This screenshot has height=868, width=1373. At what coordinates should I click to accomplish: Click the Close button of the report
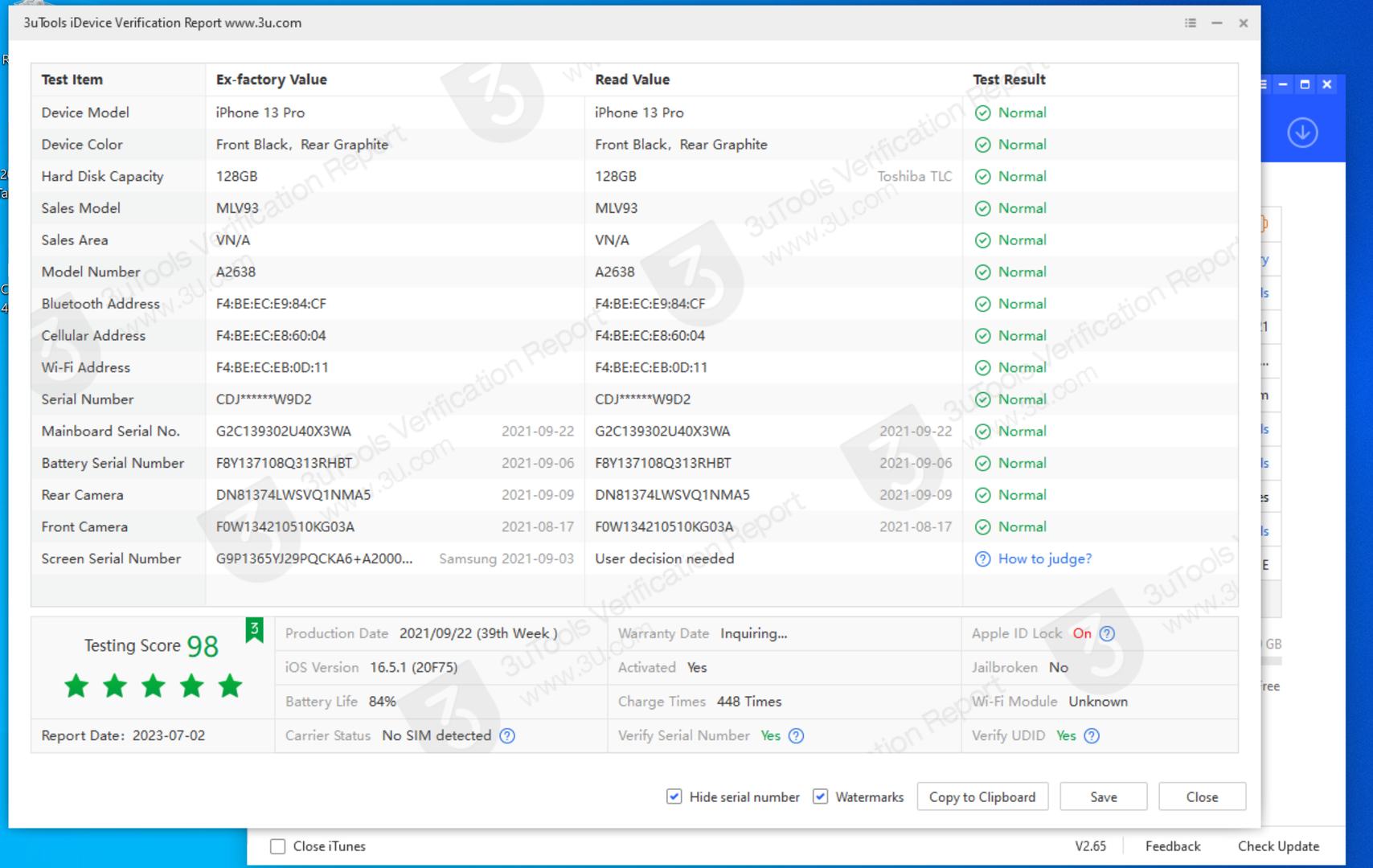pos(1202,796)
